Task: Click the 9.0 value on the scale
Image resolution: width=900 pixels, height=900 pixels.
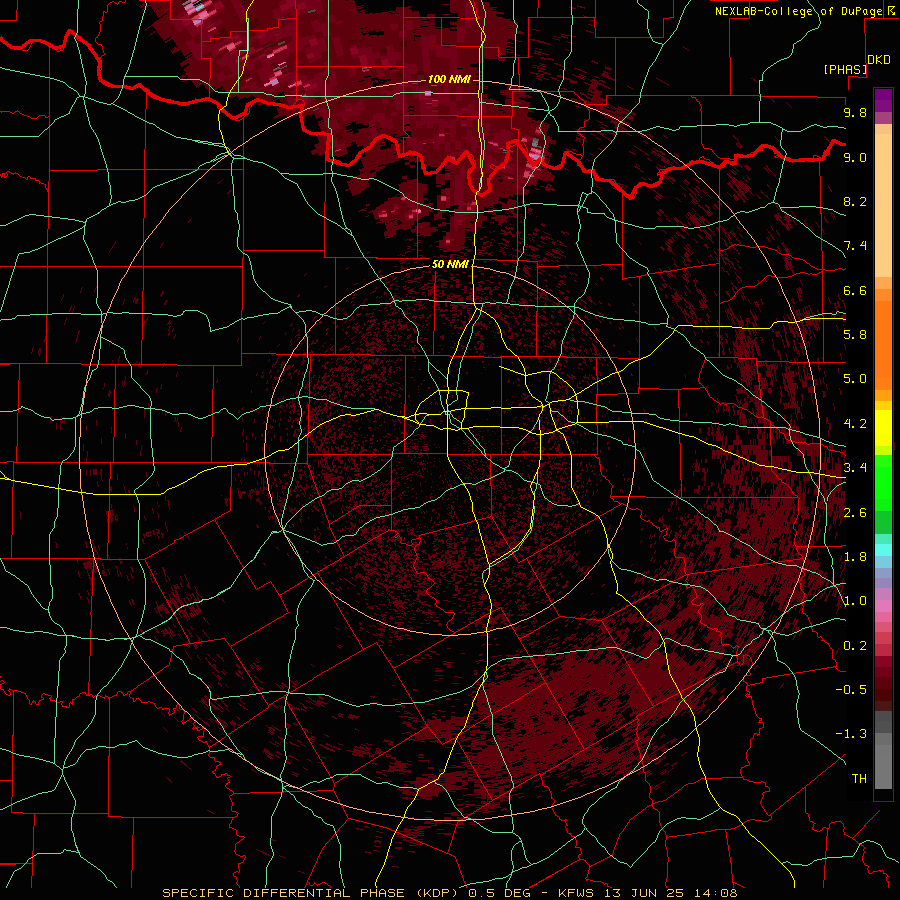Action: coord(855,157)
